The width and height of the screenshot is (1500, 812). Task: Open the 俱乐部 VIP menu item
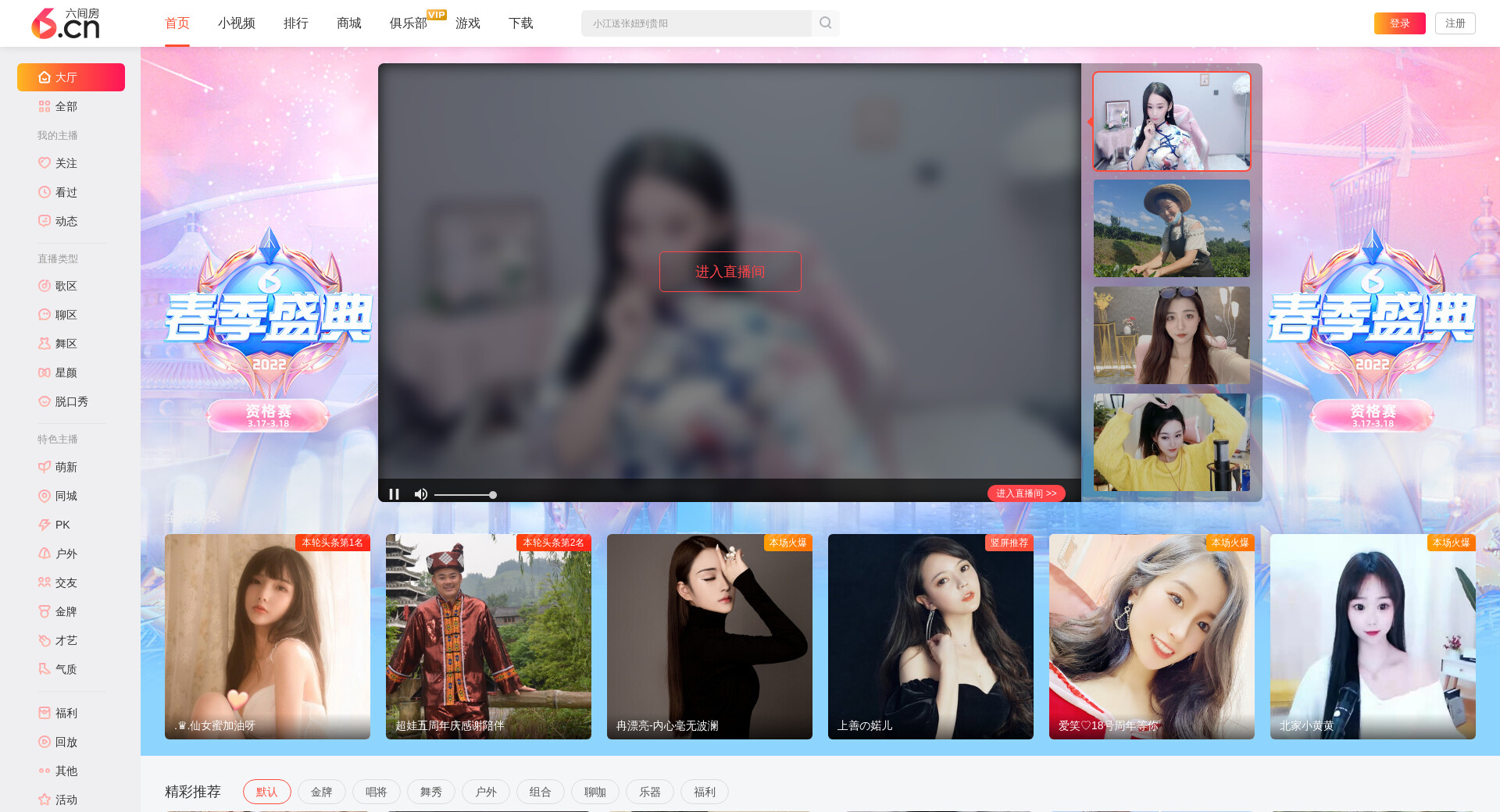[409, 23]
